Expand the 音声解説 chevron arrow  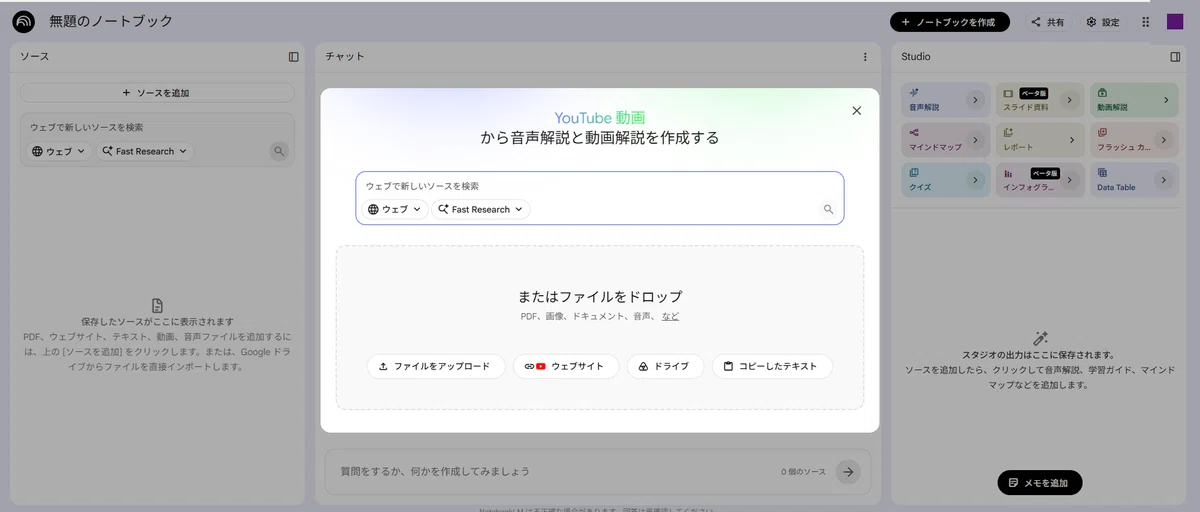976,99
